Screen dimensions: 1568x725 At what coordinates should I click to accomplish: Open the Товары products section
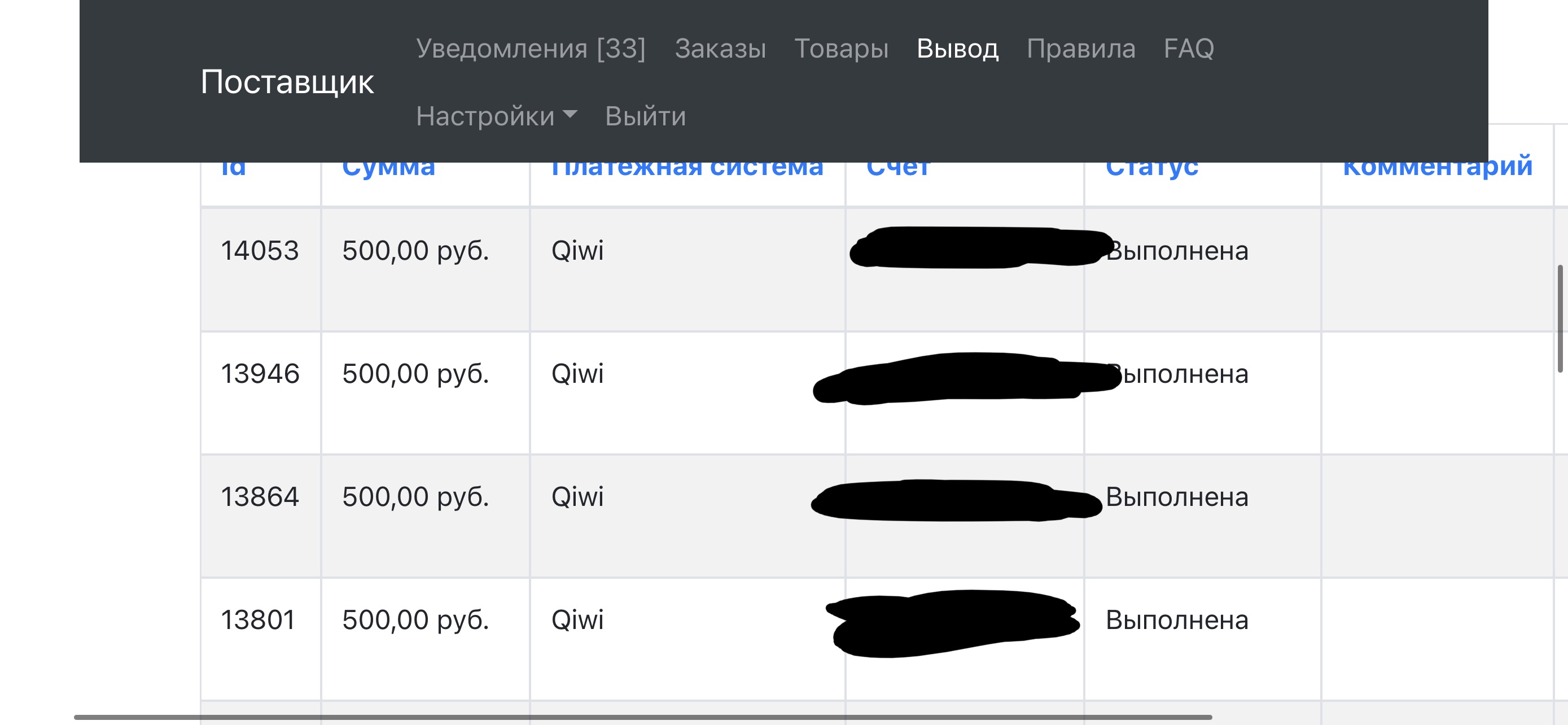tap(841, 48)
